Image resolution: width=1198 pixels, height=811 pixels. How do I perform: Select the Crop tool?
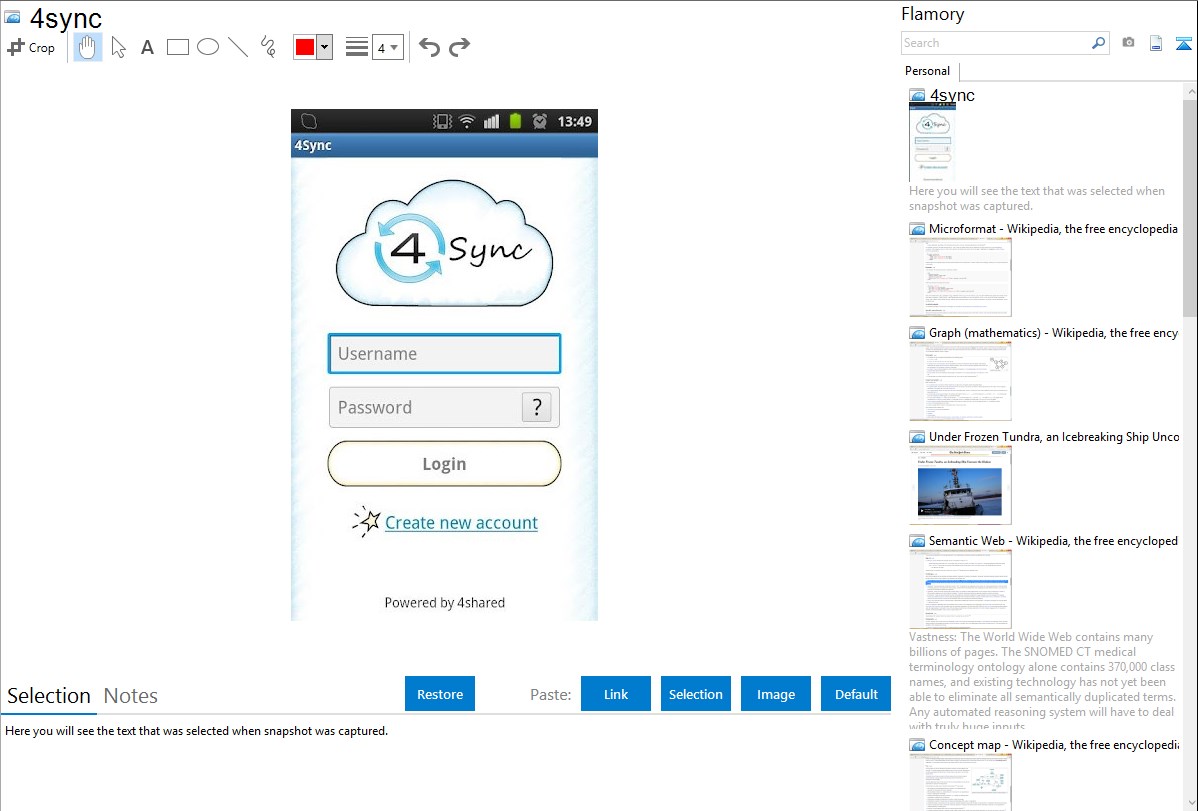(x=31, y=47)
